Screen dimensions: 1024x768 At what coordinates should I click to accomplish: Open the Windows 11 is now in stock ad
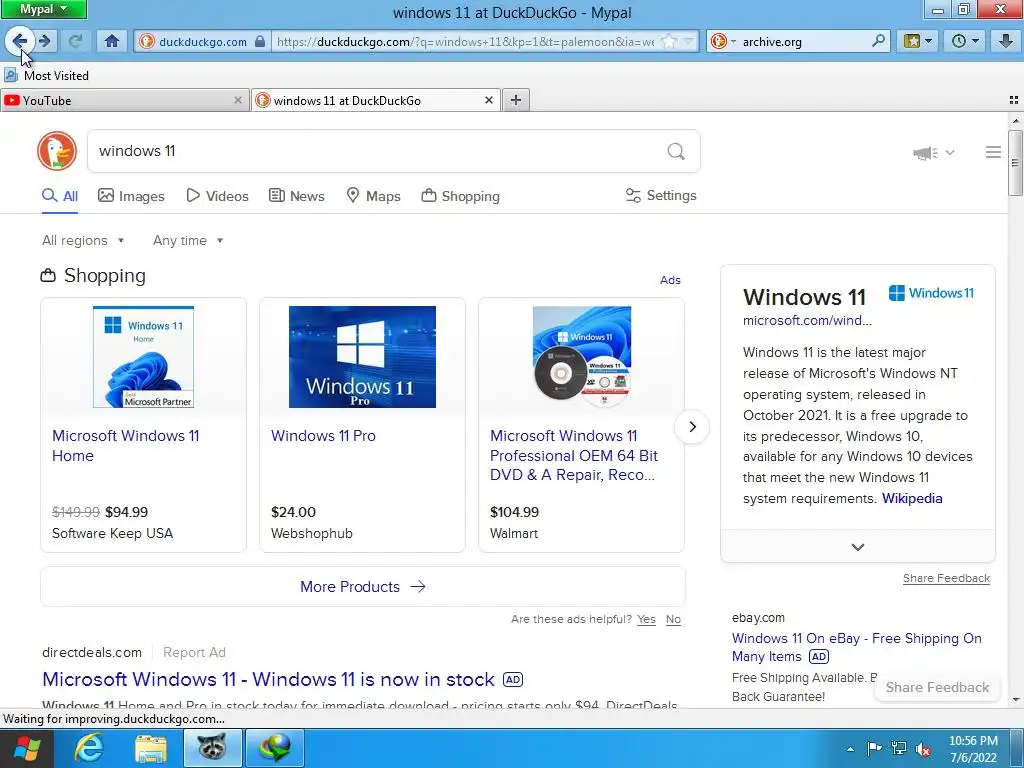point(268,679)
